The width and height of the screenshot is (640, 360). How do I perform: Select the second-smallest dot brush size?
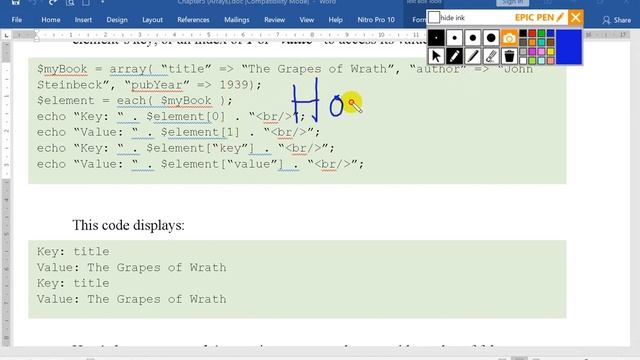coord(454,38)
